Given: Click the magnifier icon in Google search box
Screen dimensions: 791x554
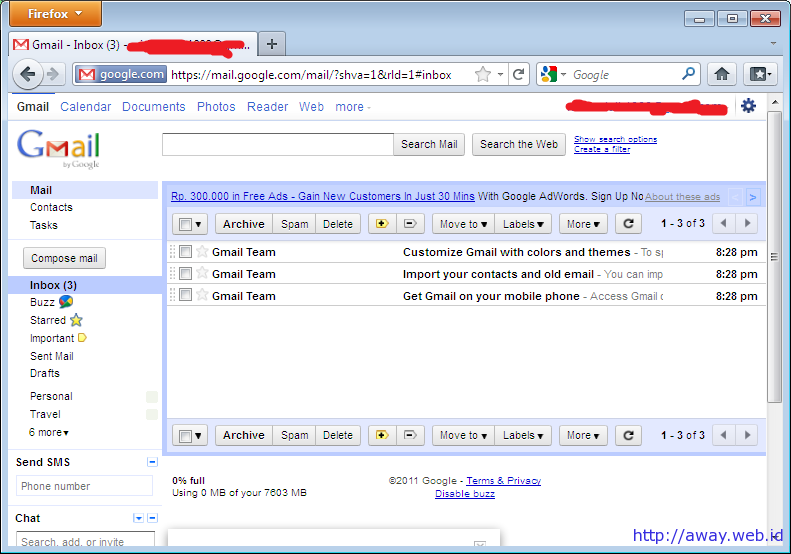Looking at the screenshot, I should tap(688, 74).
